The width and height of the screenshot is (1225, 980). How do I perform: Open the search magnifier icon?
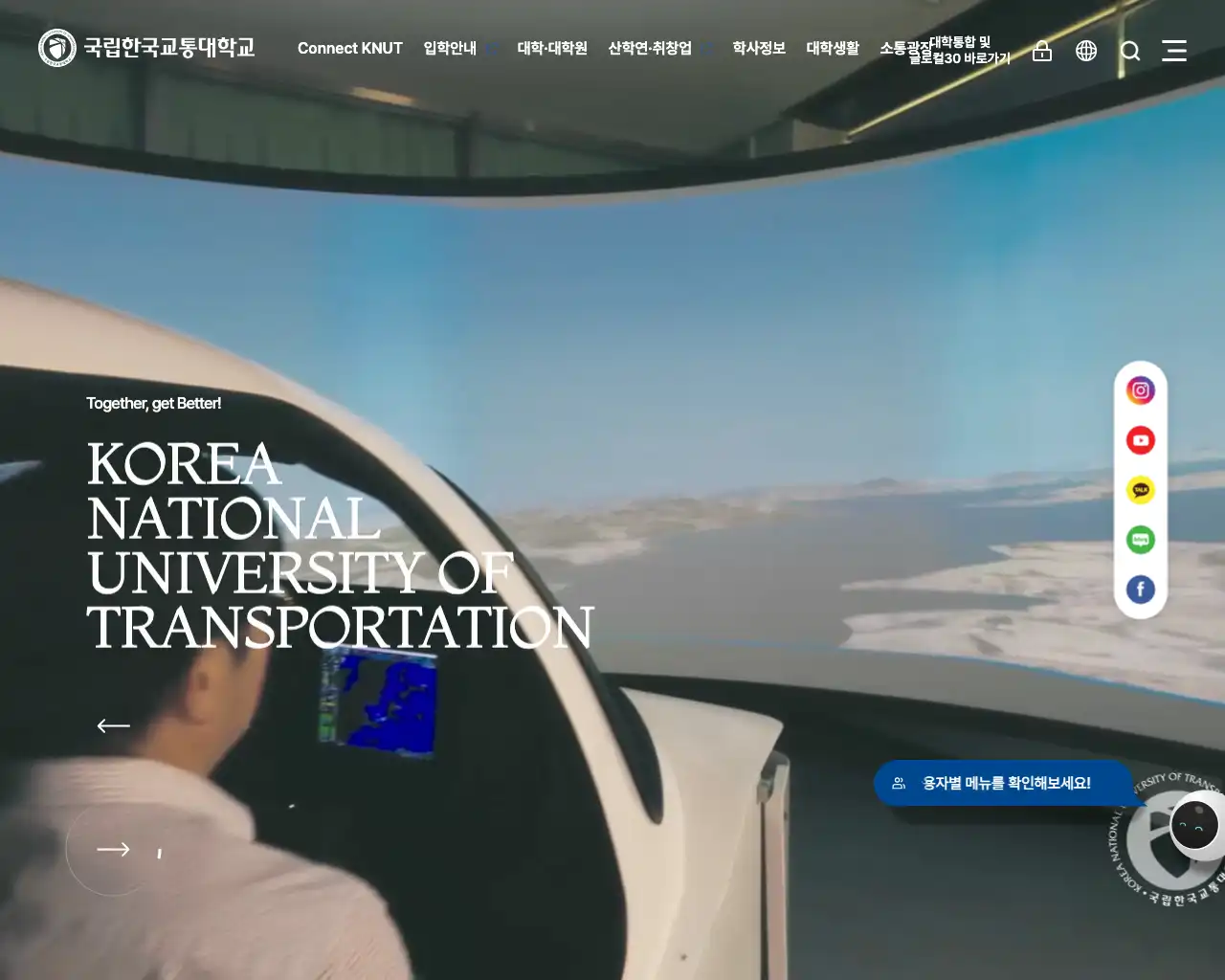coord(1130,51)
